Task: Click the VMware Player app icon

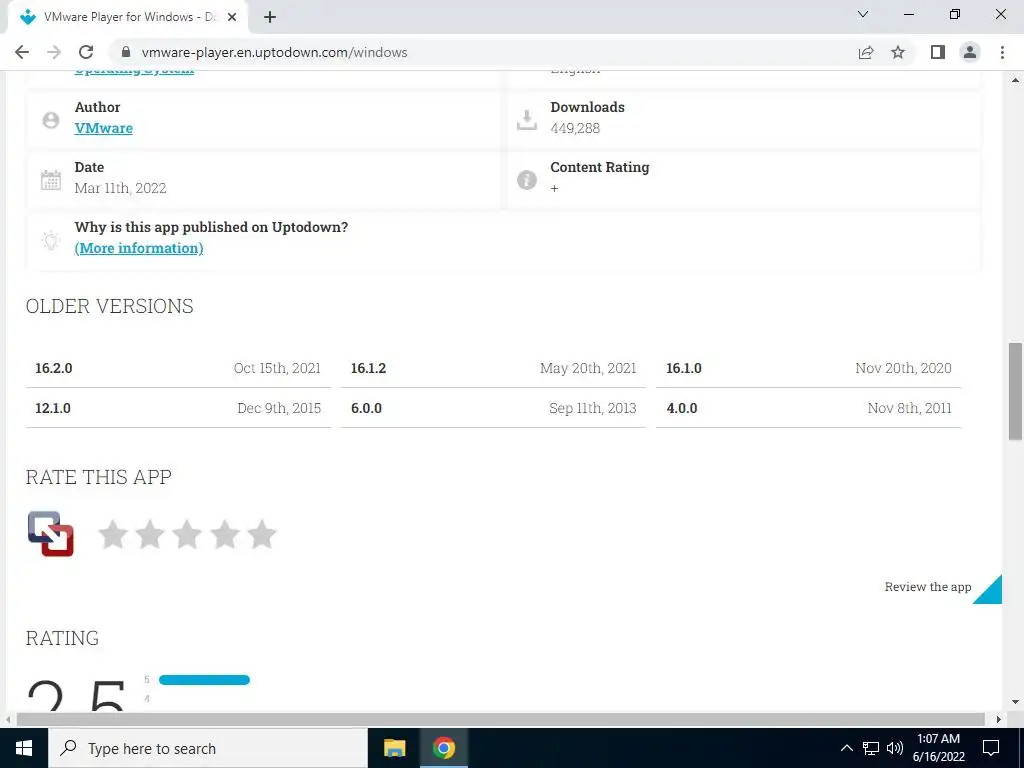Action: (51, 534)
